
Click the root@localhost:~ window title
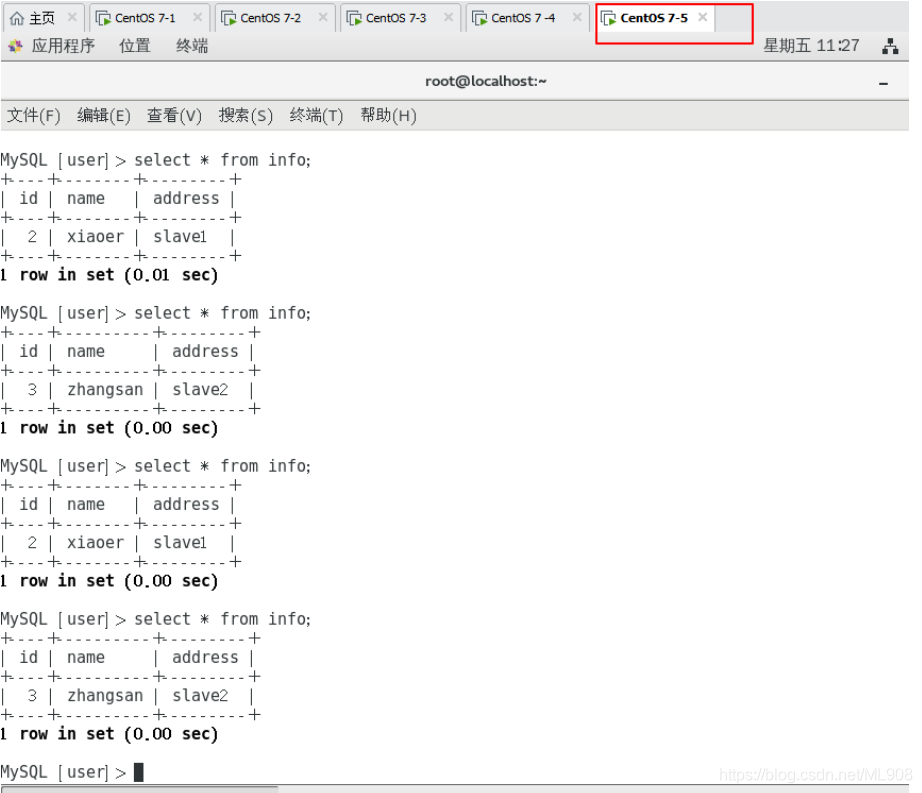(486, 81)
